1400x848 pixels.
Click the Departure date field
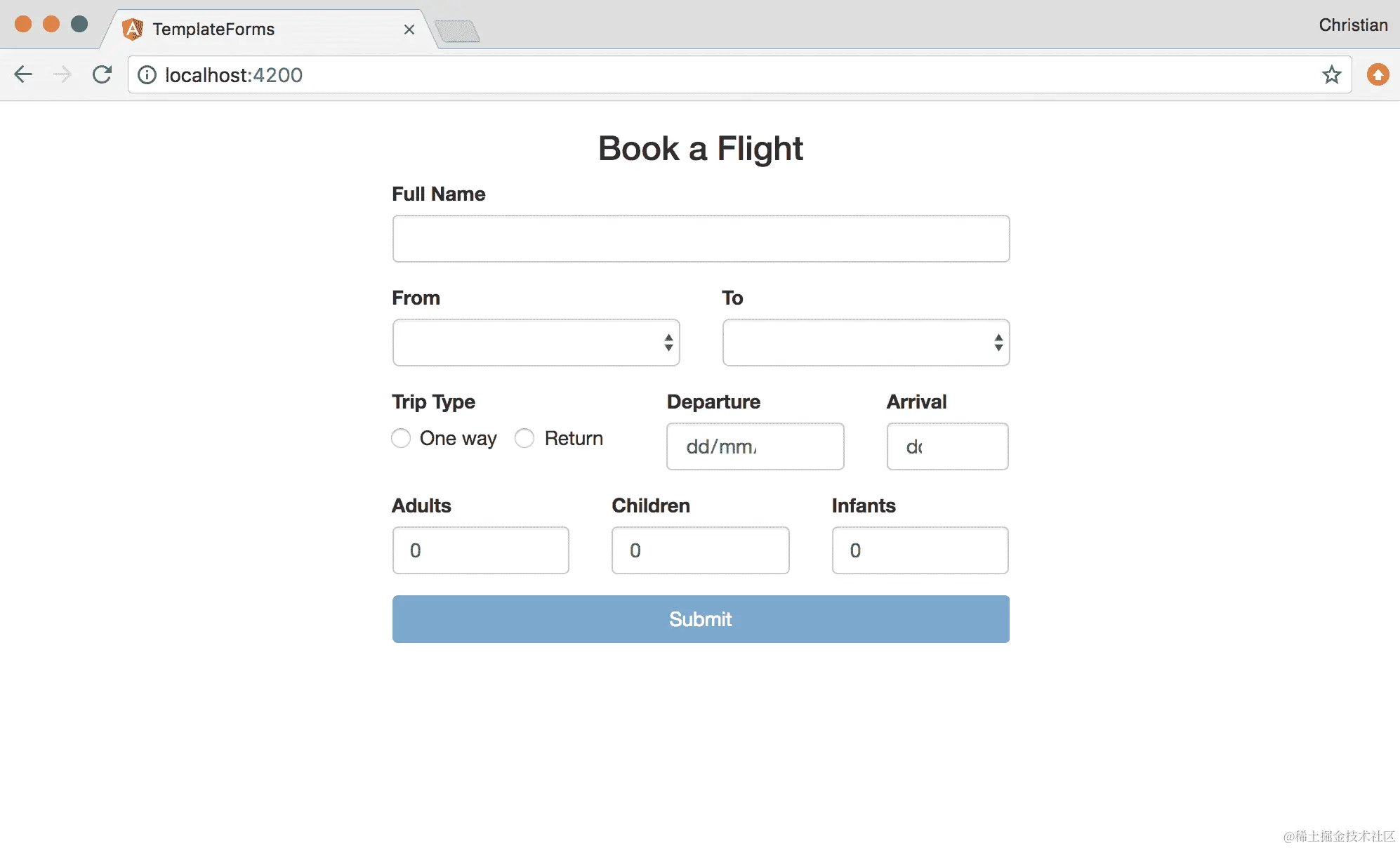point(755,446)
